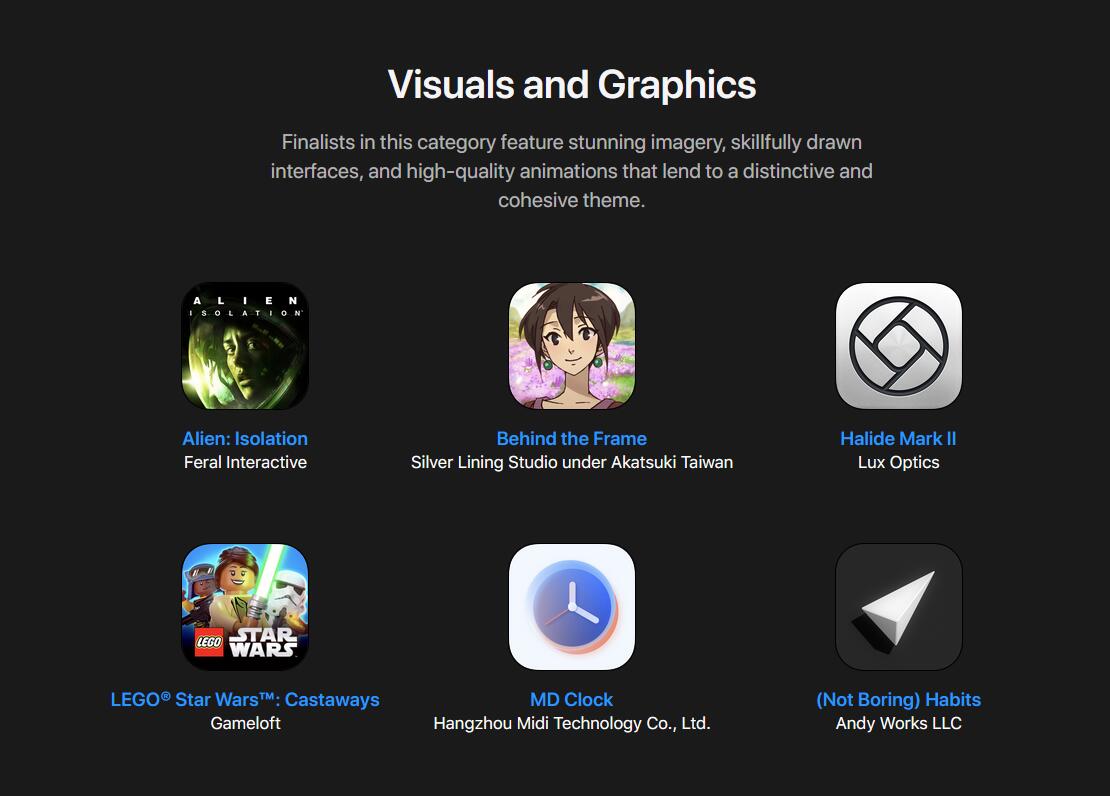Open the Behind the Frame link
The width and height of the screenshot is (1110, 796).
tap(572, 438)
